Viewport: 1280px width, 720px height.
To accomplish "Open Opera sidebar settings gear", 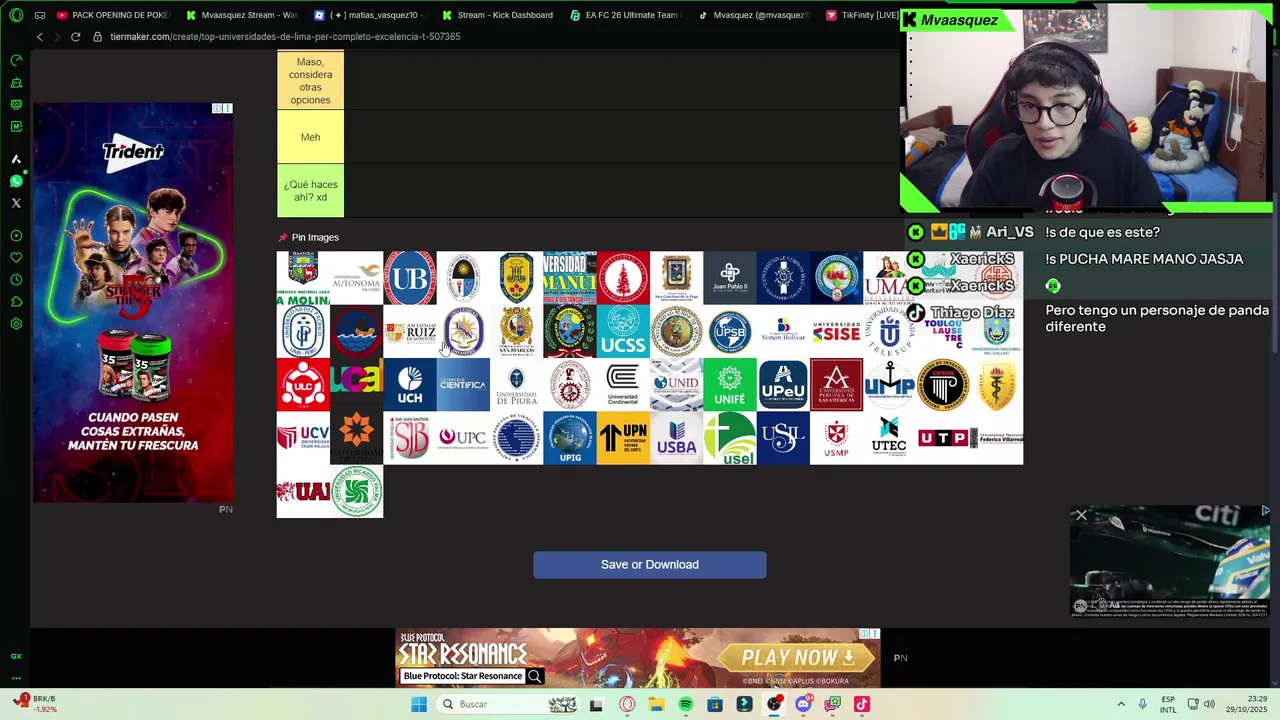I will pos(16,324).
